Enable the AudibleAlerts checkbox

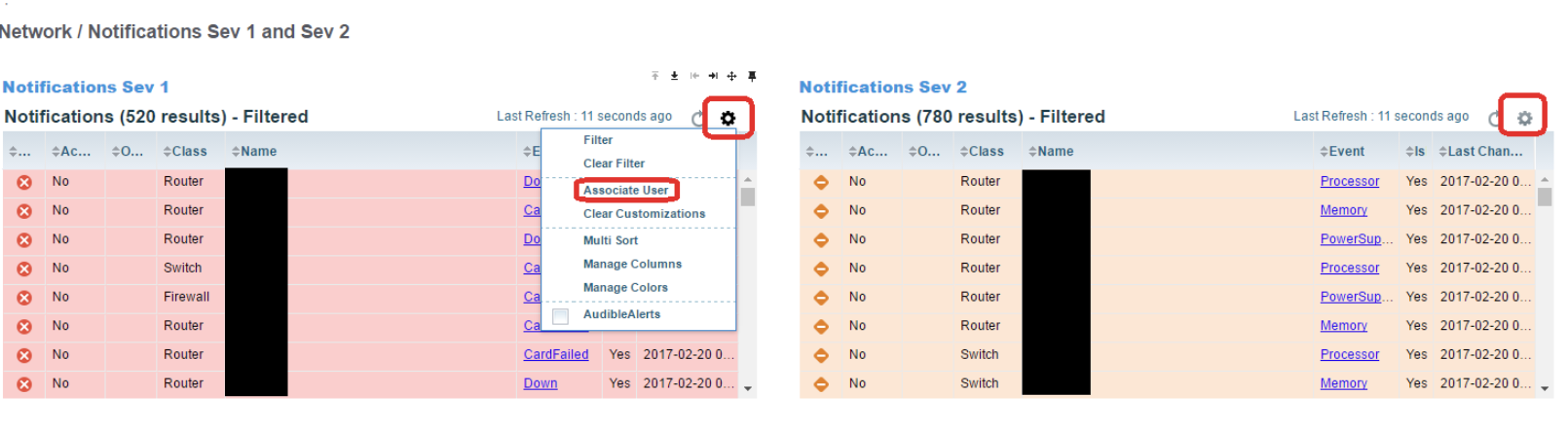click(561, 316)
